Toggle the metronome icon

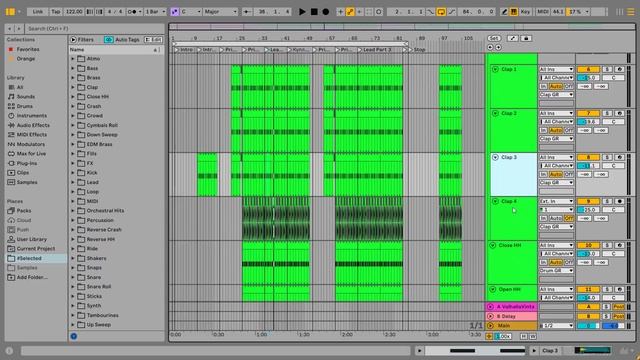pos(133,12)
